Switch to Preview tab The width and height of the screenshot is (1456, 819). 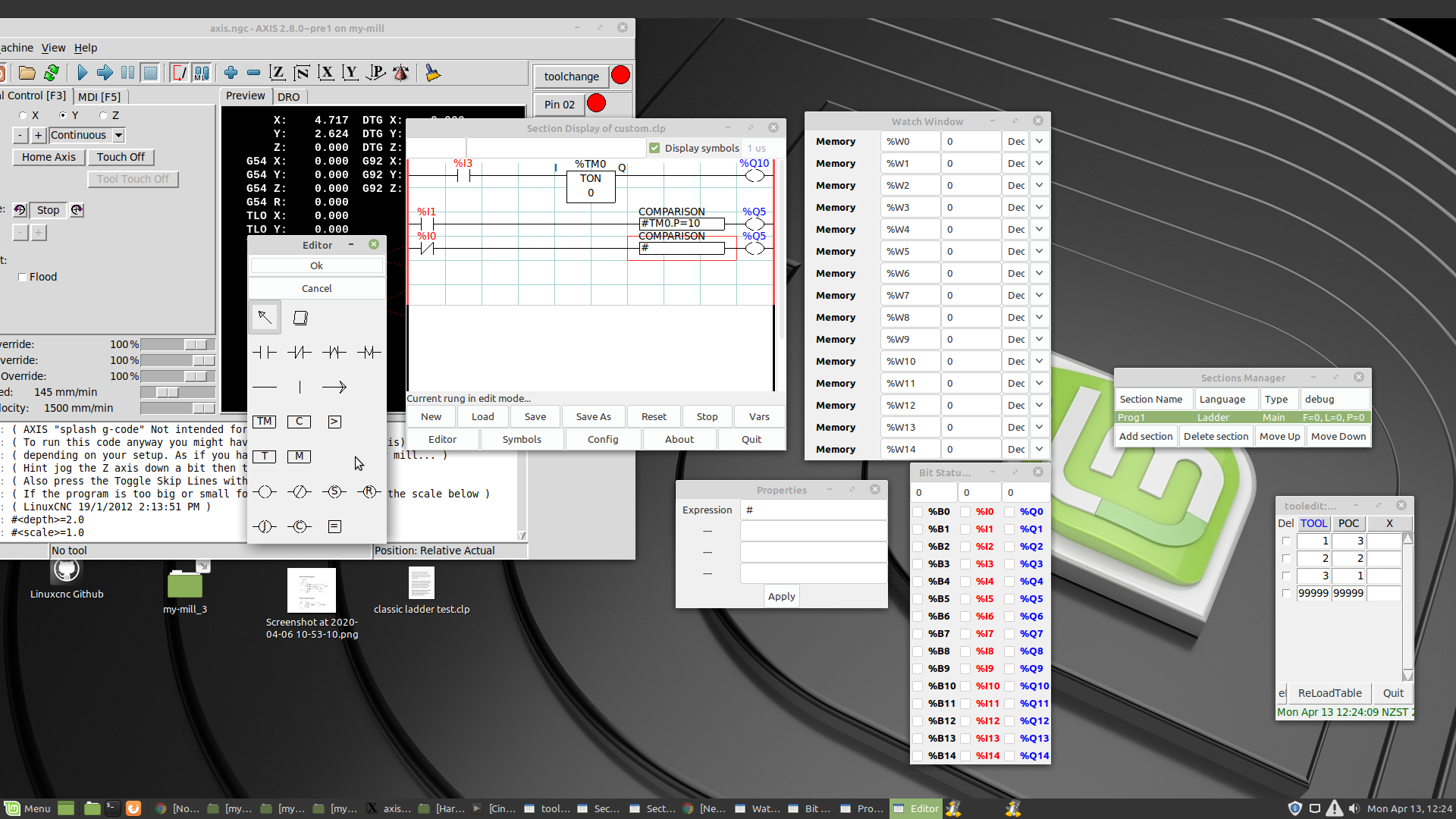coord(245,96)
